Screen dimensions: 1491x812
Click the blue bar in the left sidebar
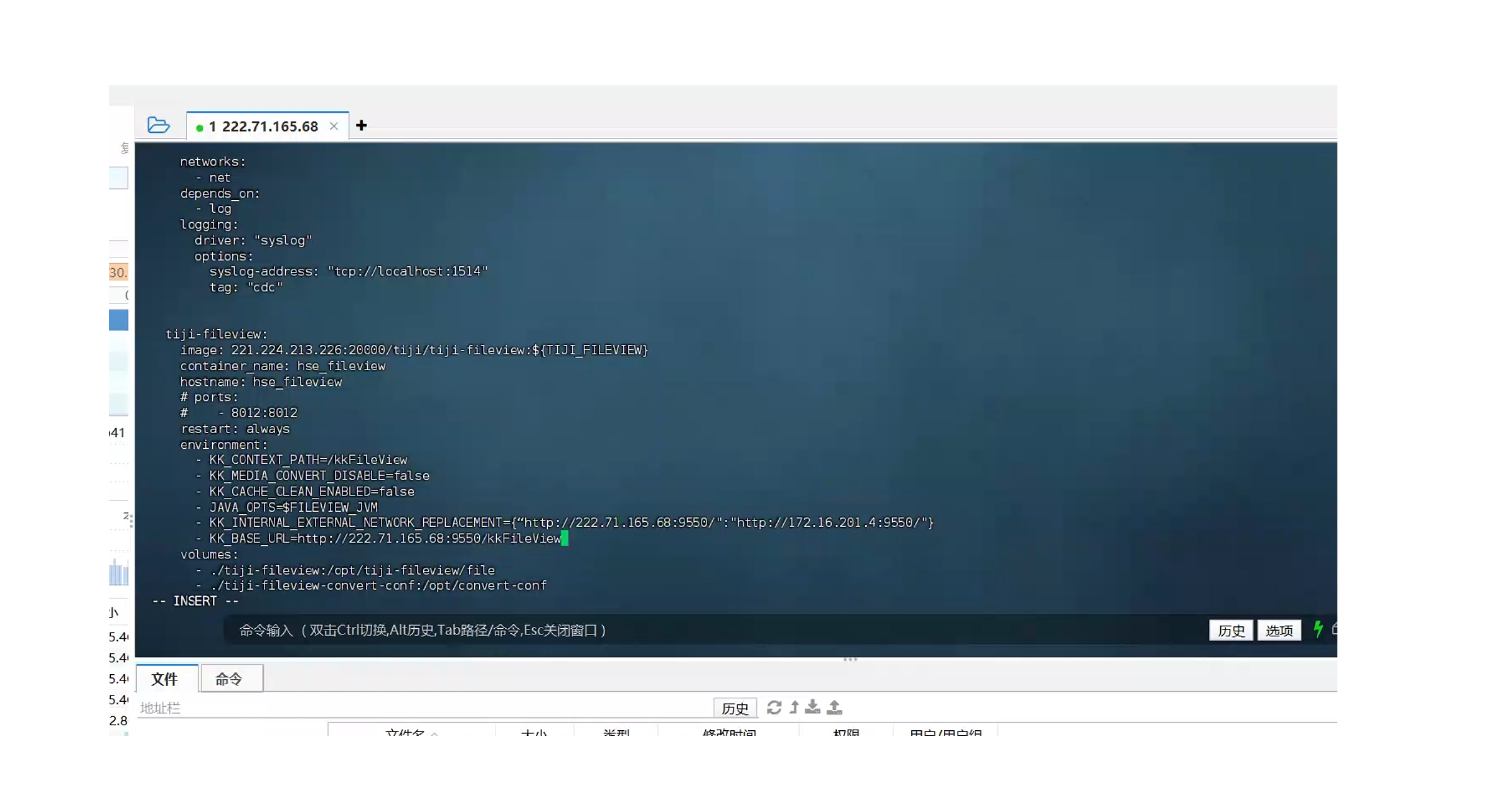[x=118, y=320]
